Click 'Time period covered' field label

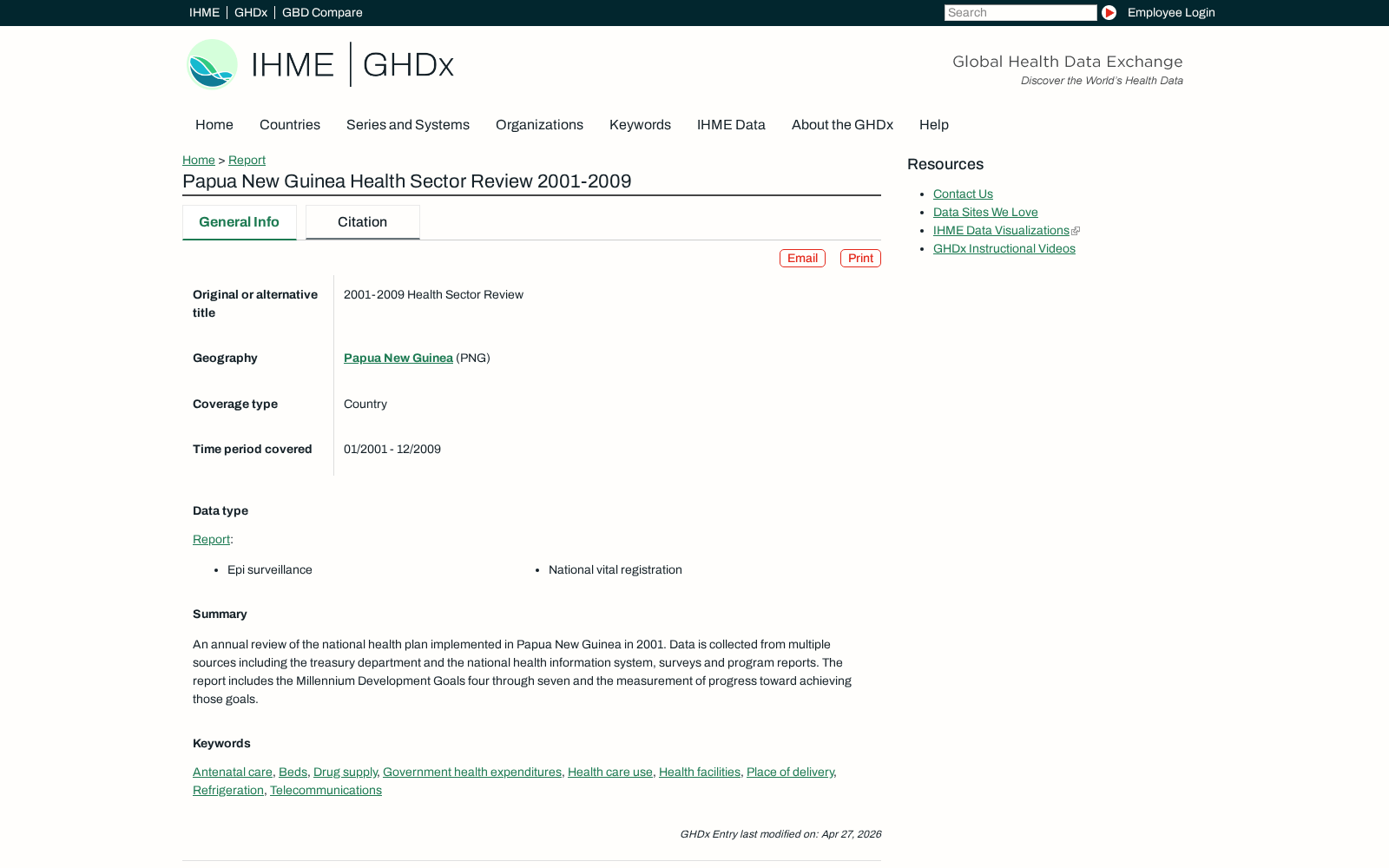pos(253,449)
